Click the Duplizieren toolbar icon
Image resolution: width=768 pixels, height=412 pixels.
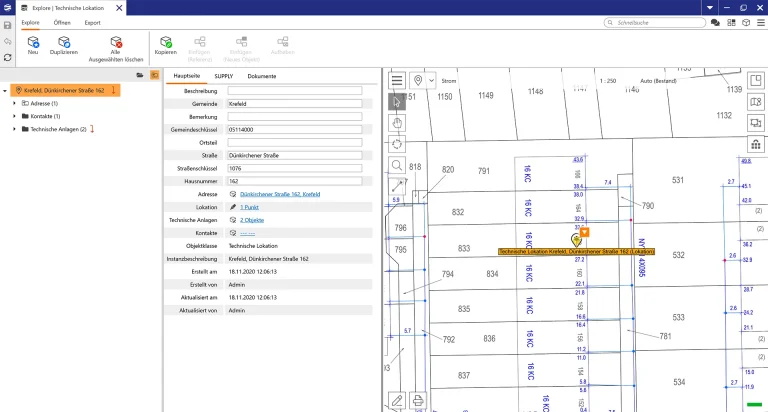pyautogui.click(x=64, y=43)
